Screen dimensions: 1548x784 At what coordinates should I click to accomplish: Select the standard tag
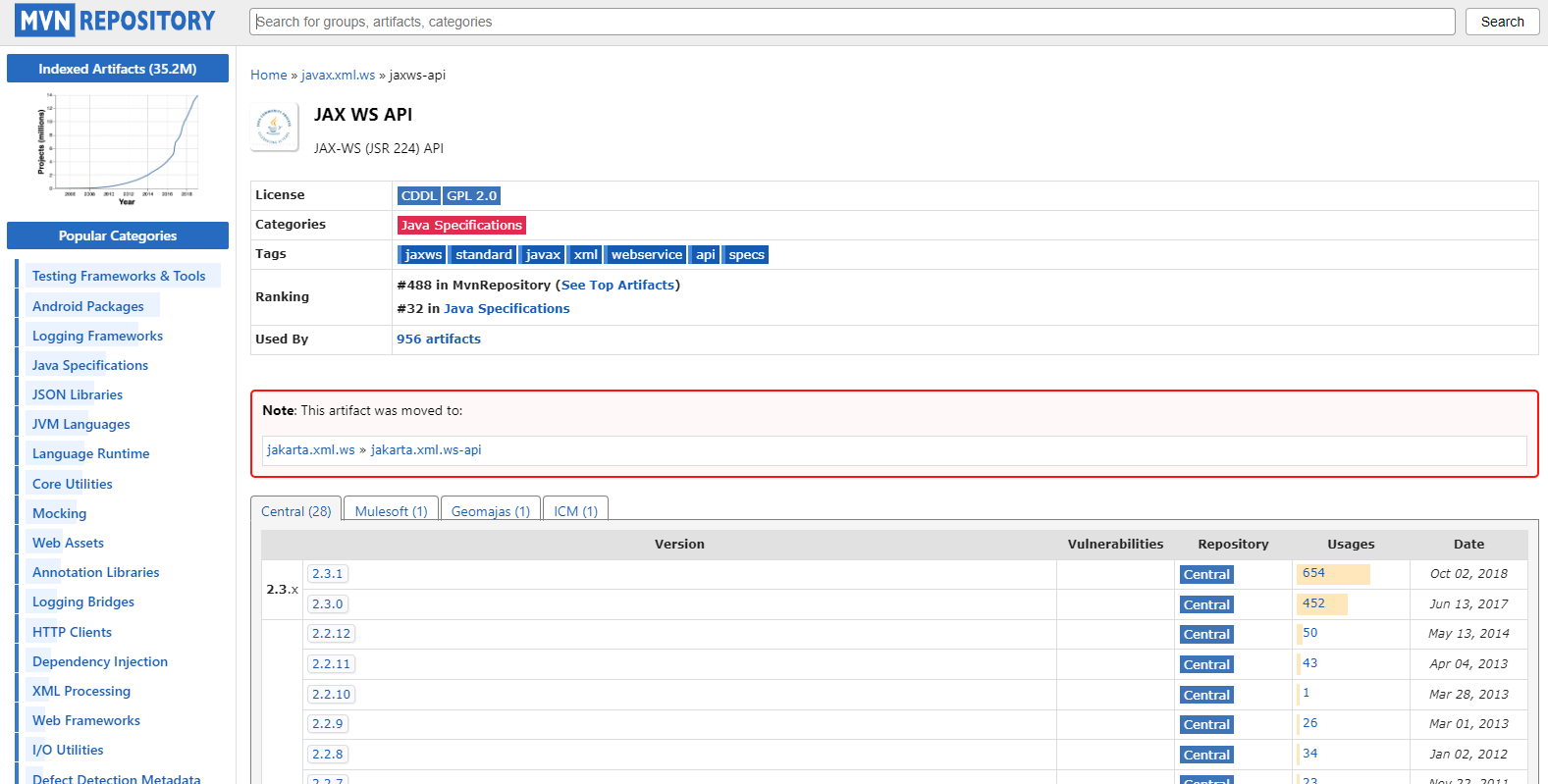click(483, 255)
